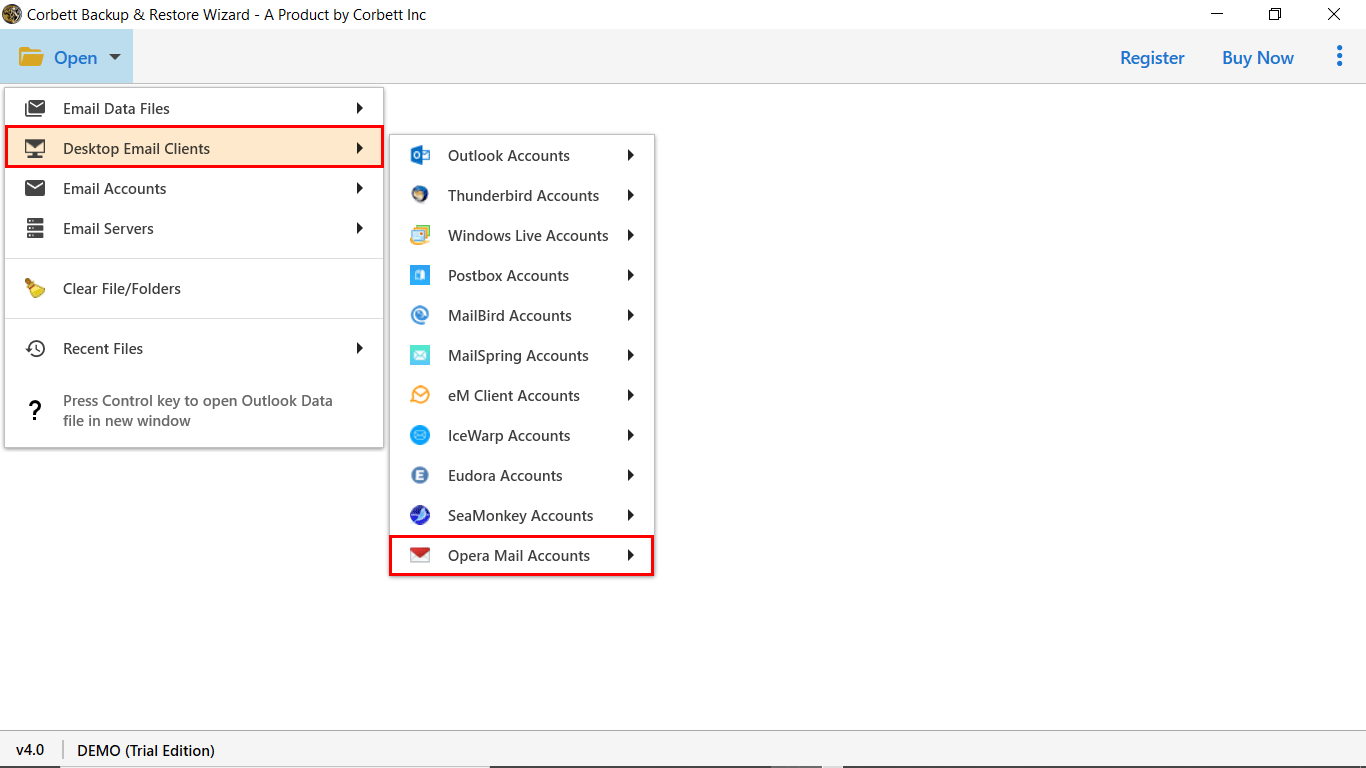1366x768 pixels.
Task: Select Desktop Email Clients menu entry
Action: click(194, 148)
